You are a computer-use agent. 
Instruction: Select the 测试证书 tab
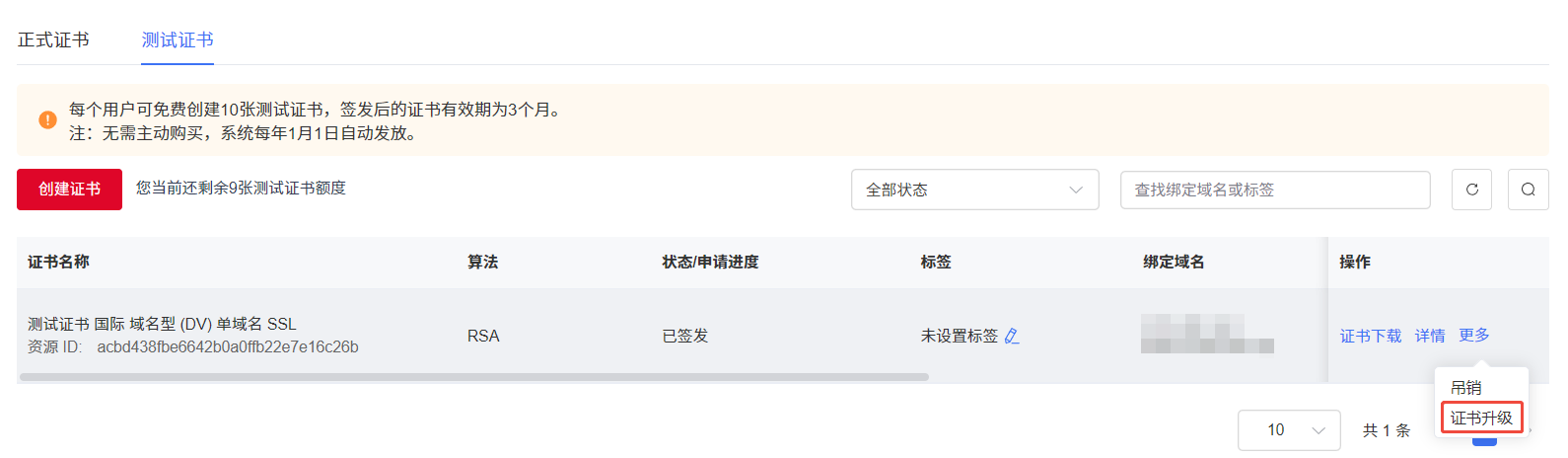tap(178, 40)
